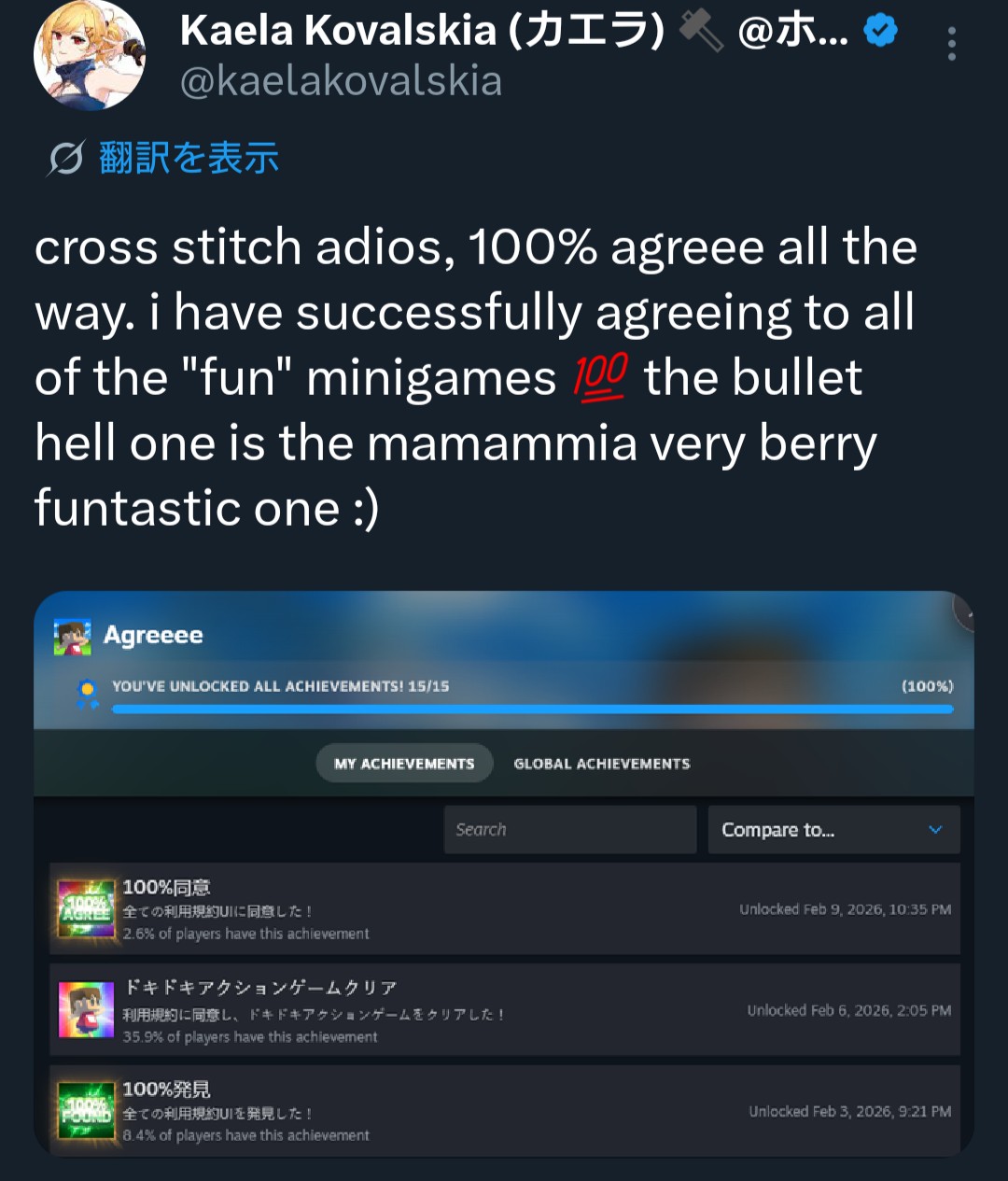Open the @kaelakovalskia handle link
1008x1181 pixels.
[x=341, y=81]
